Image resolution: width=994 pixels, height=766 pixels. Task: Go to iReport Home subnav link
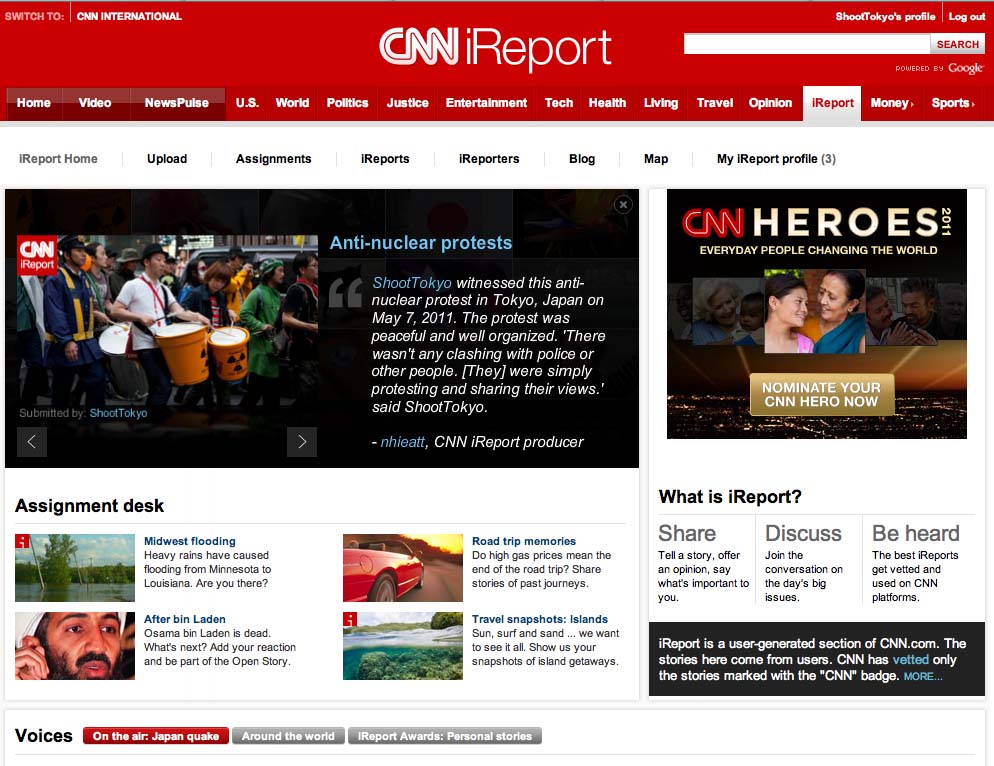tap(58, 159)
